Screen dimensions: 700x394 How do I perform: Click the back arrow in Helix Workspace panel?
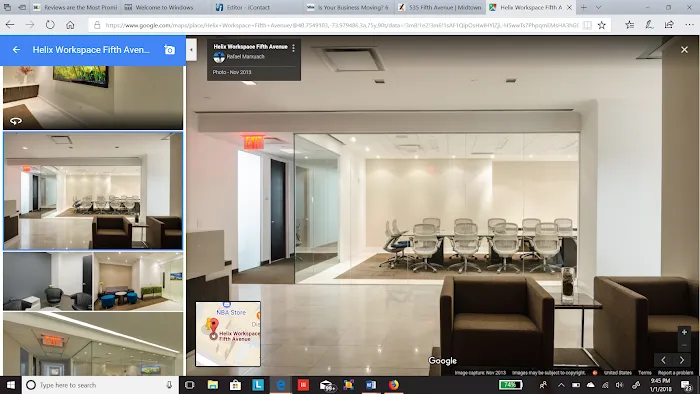(x=17, y=50)
